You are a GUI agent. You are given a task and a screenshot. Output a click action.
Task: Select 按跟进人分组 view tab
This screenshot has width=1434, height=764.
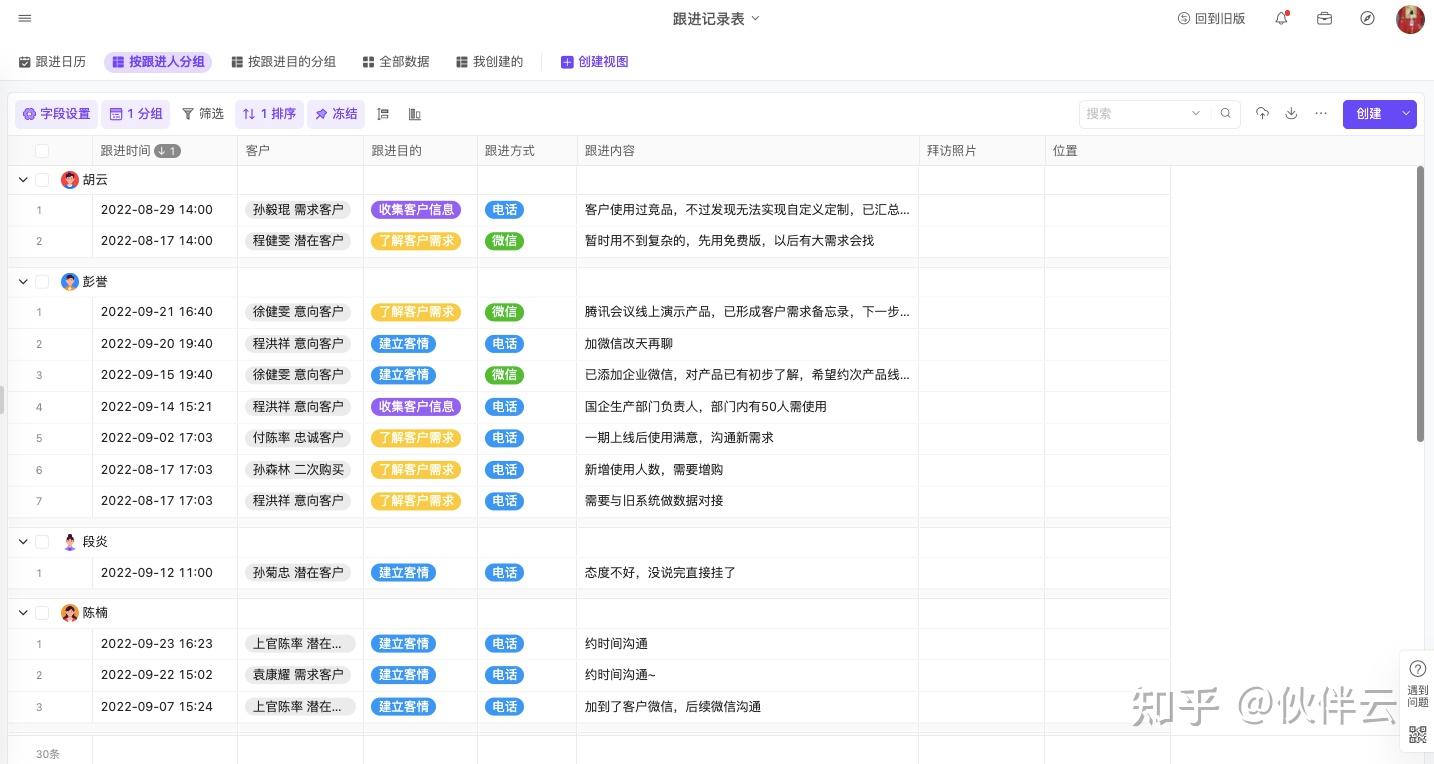[x=158, y=62]
